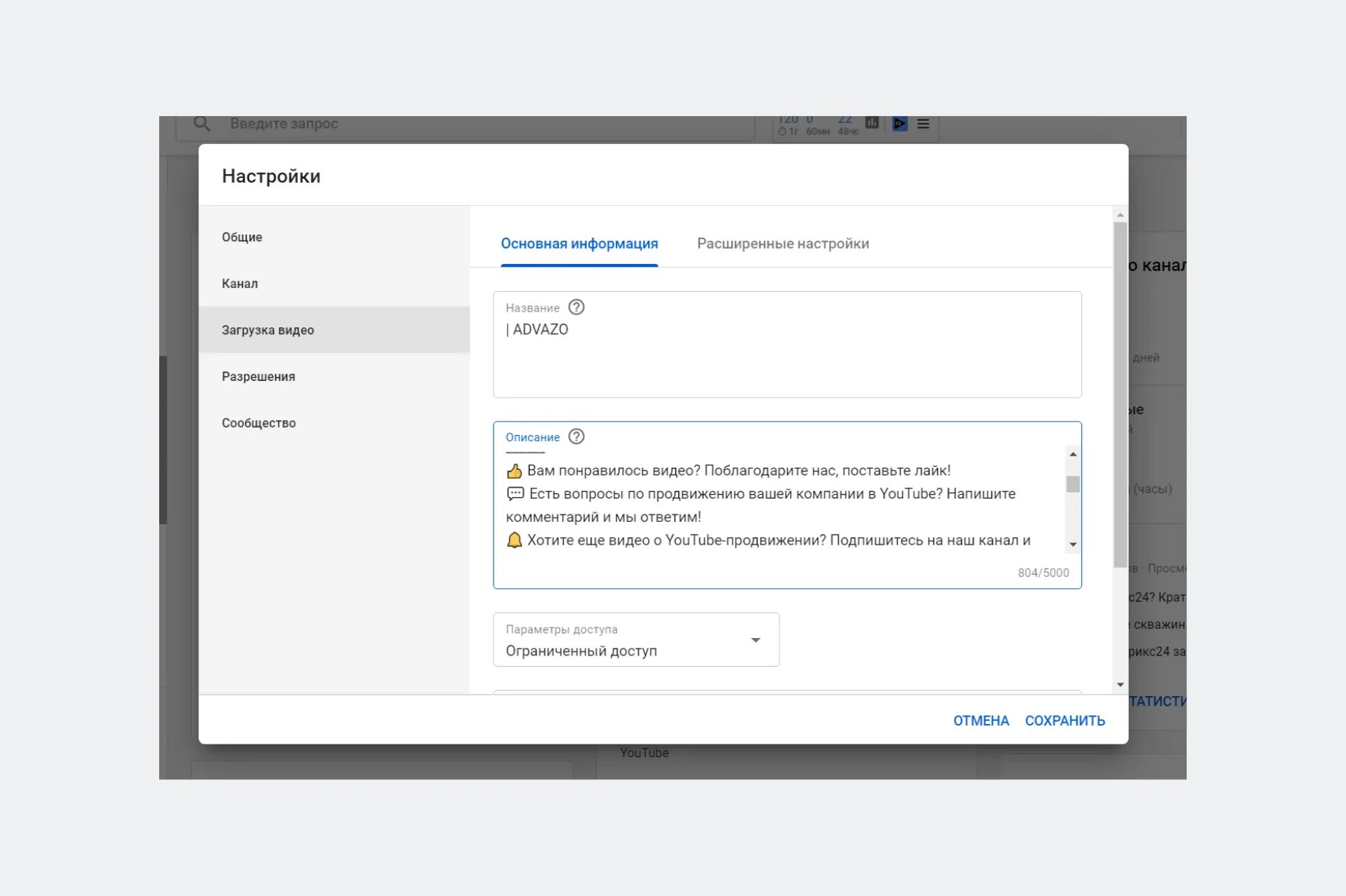Click into the Название field with ADVAZO
1346x896 pixels.
tap(787, 345)
